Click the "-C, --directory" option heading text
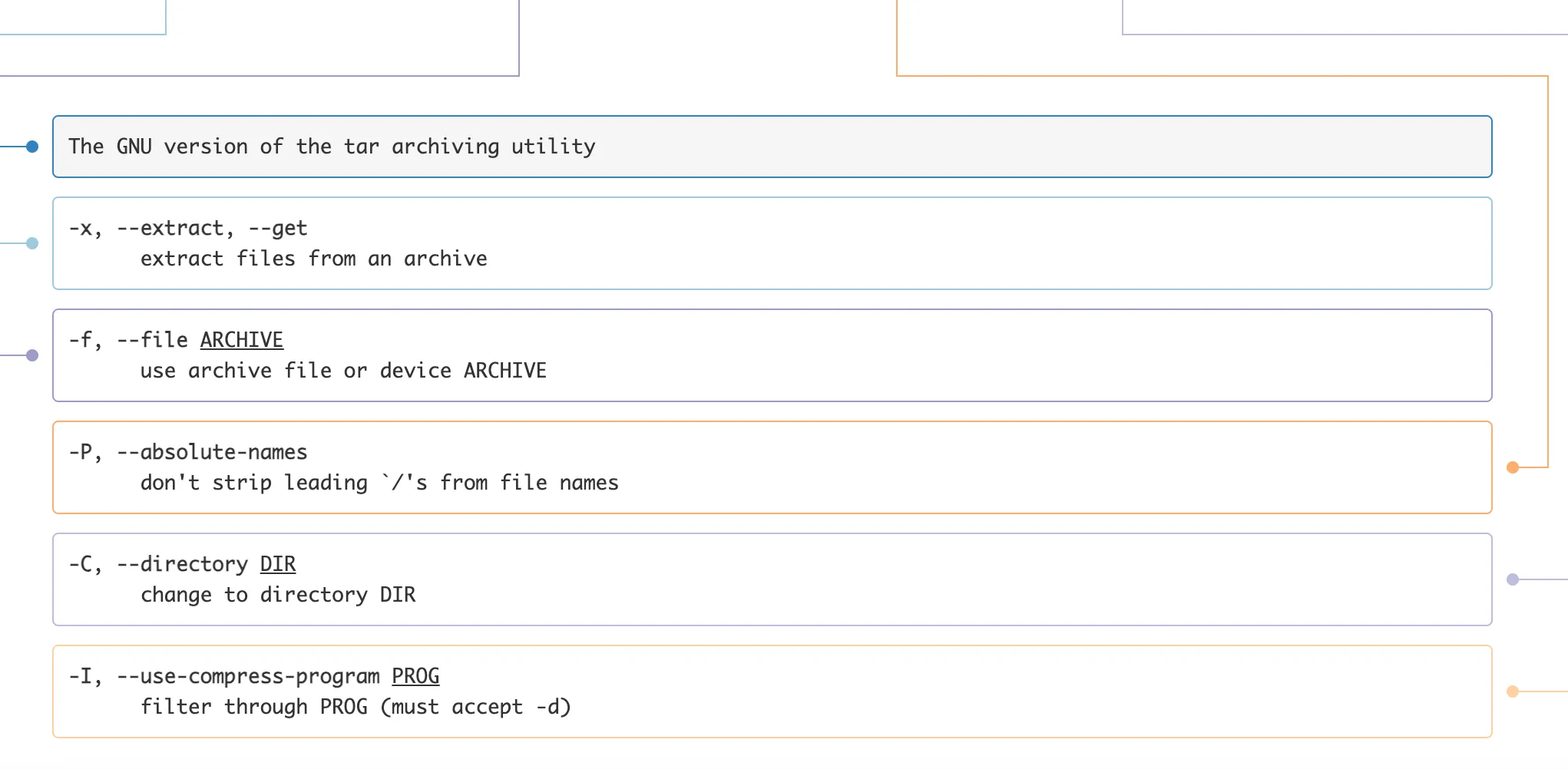 pos(157,564)
